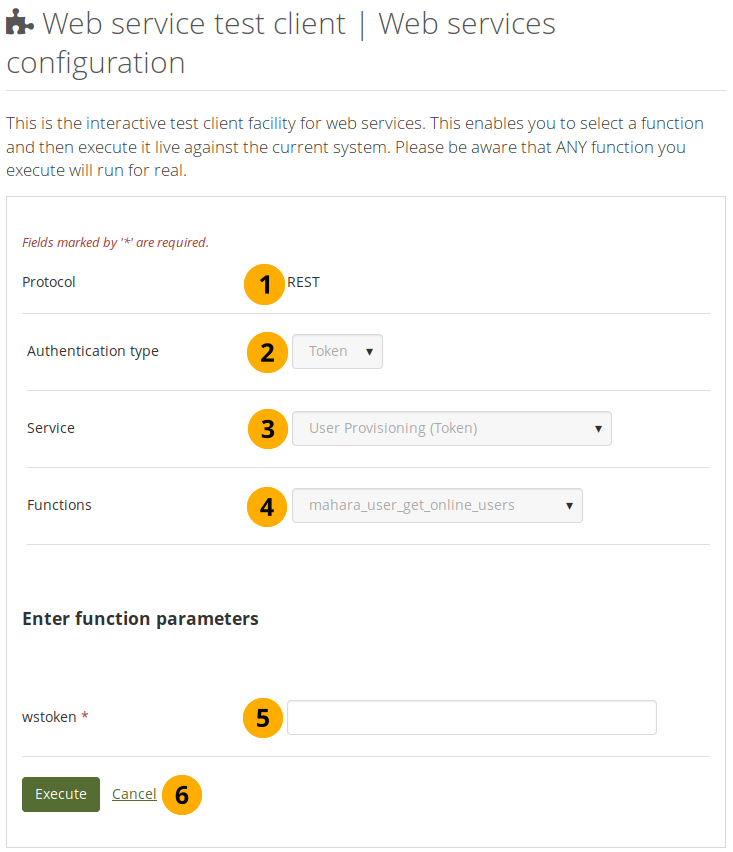Click the Functions field label
Image resolution: width=733 pixels, height=852 pixels.
click(59, 505)
